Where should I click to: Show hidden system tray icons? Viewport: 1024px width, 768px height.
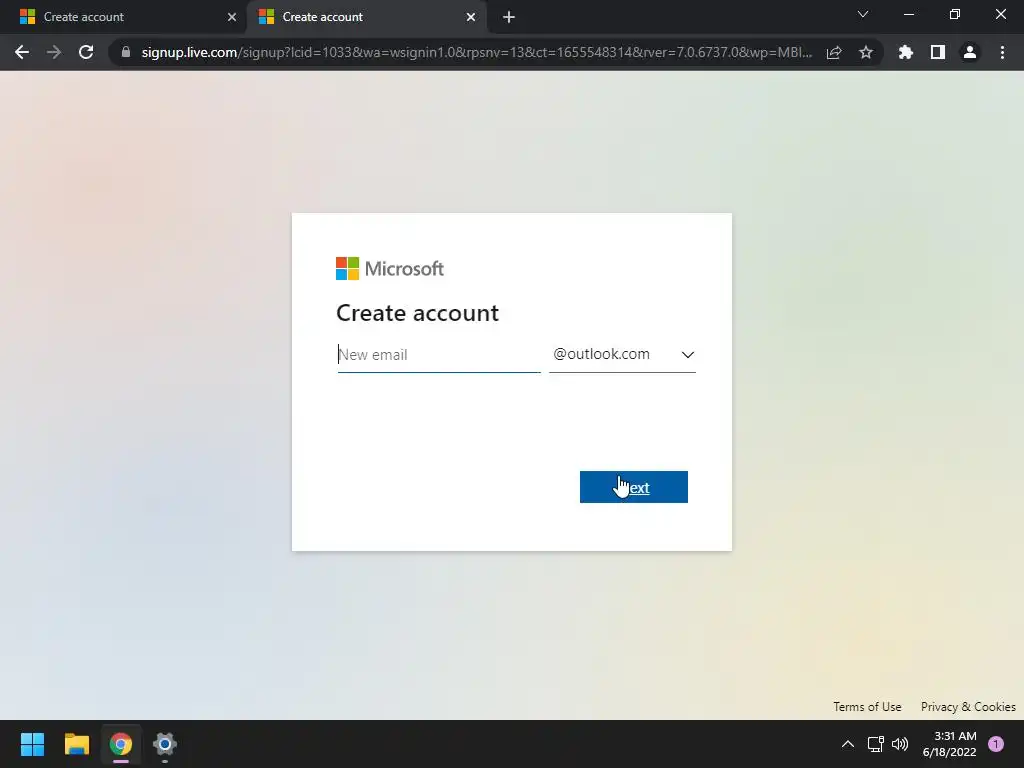point(848,744)
